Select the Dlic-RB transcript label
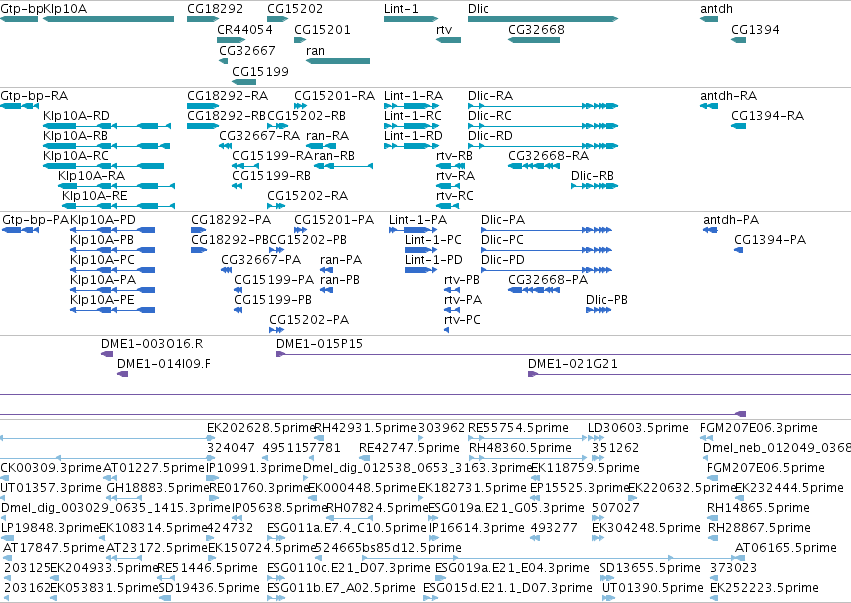 [592, 175]
